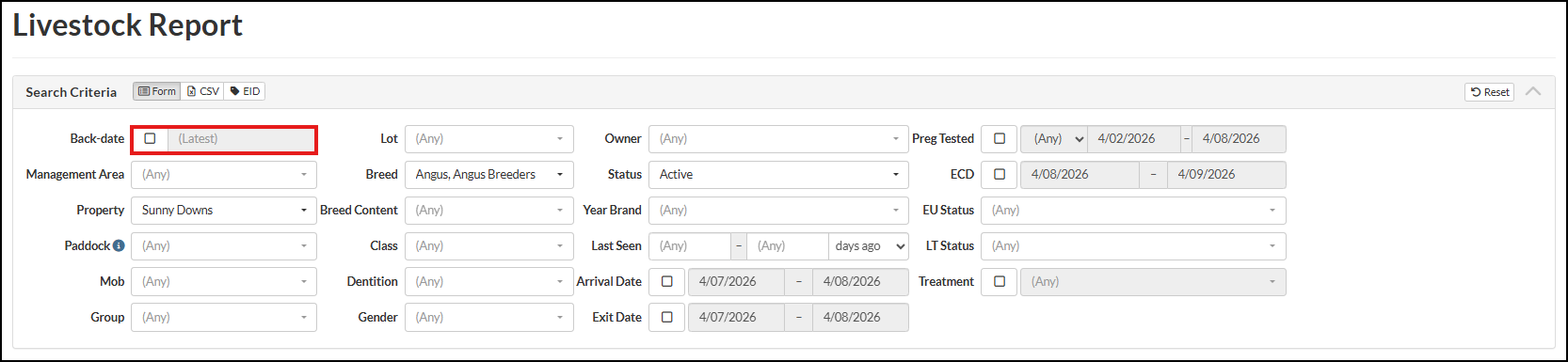Enable the Back-date checkbox

(150, 138)
